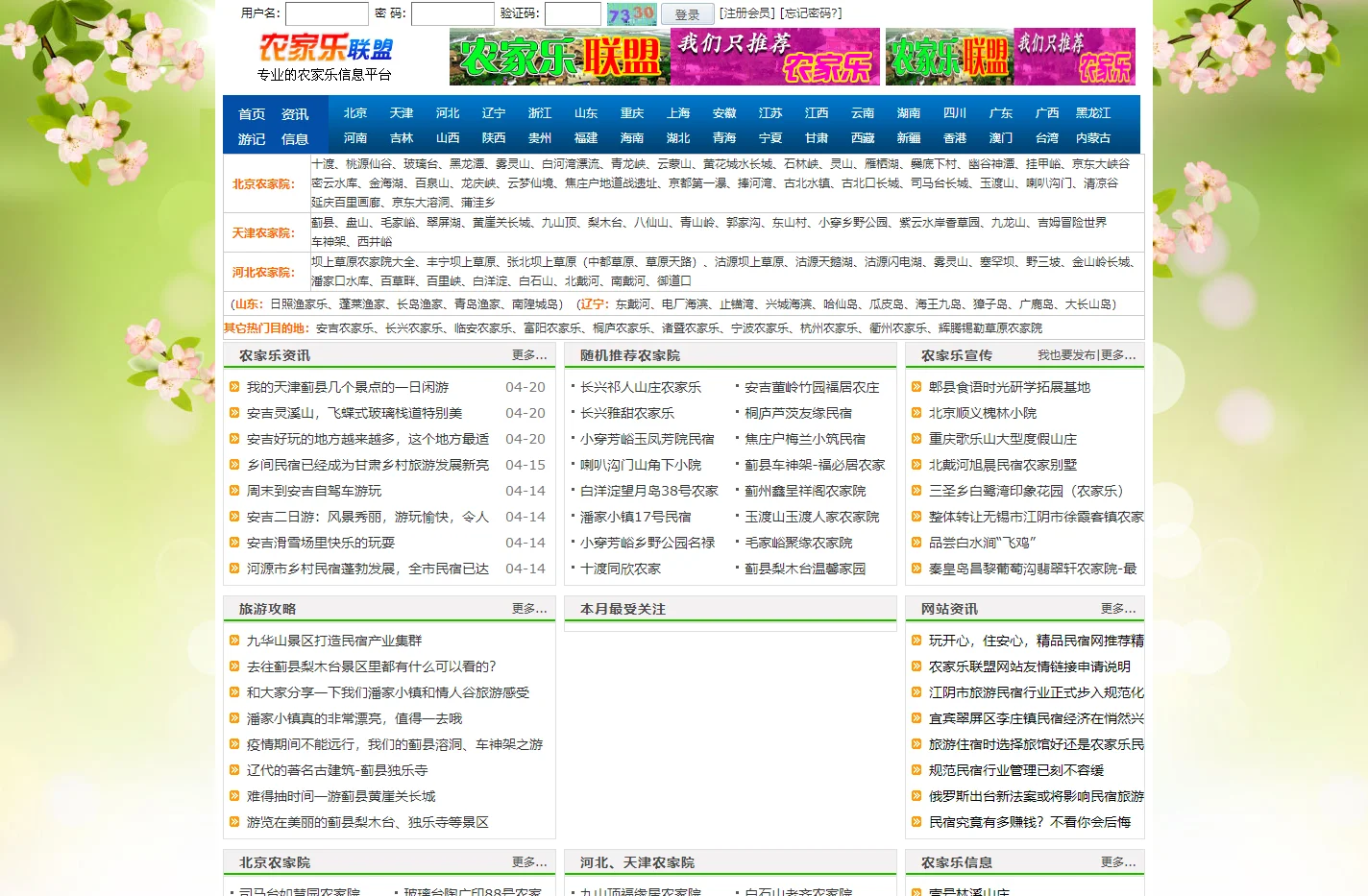Click 更多 in 农家乐资讯 header

click(529, 355)
